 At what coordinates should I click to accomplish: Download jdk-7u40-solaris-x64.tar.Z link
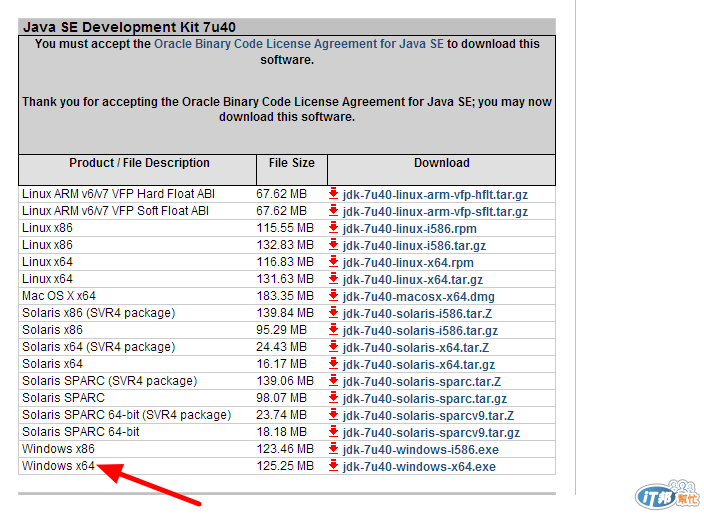point(416,348)
